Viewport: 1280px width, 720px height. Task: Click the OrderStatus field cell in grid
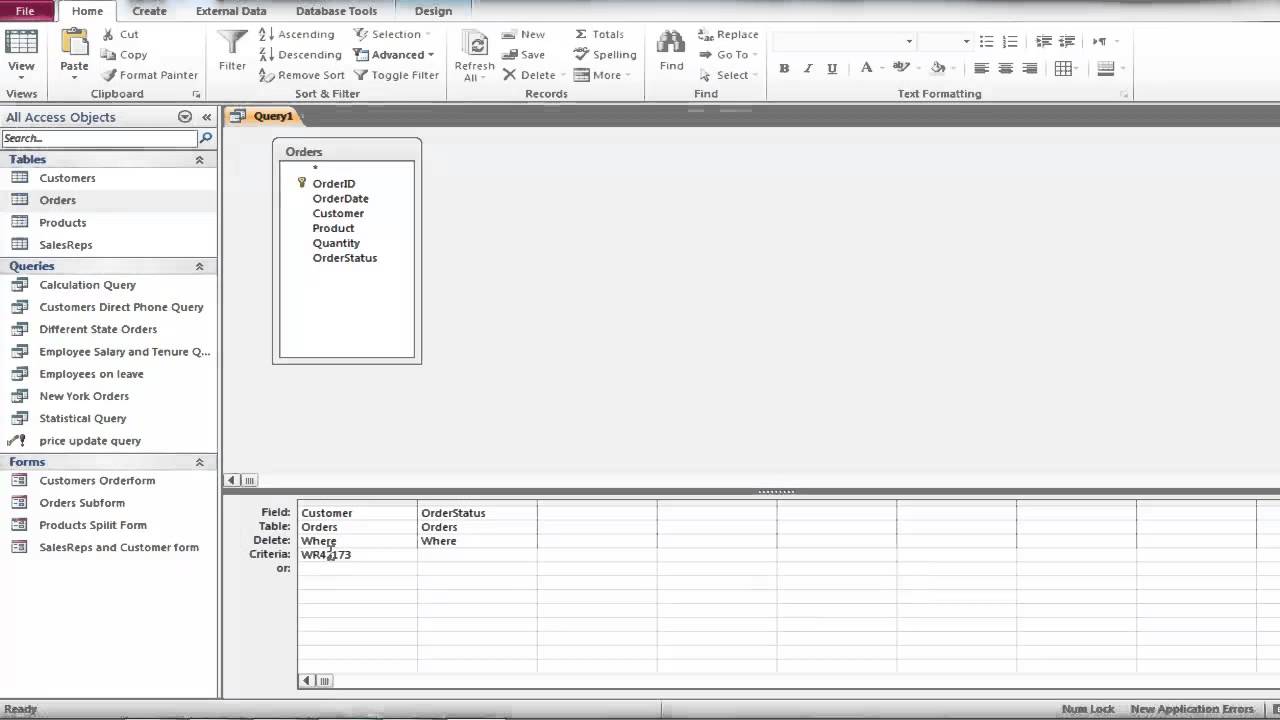(x=477, y=513)
